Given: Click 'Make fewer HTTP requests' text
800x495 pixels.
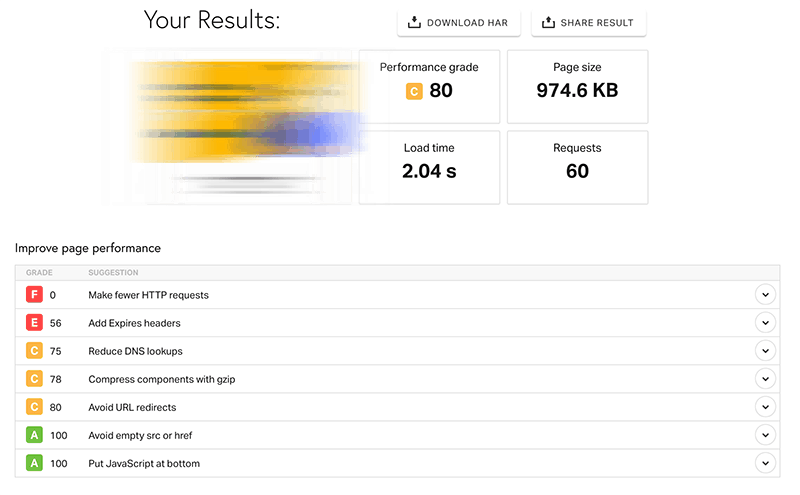Looking at the screenshot, I should [x=148, y=295].
